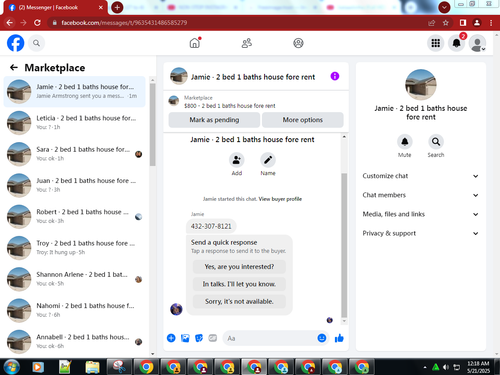The width and height of the screenshot is (500, 375).
Task: Reload the page with refresh icon
Action: click(37, 23)
